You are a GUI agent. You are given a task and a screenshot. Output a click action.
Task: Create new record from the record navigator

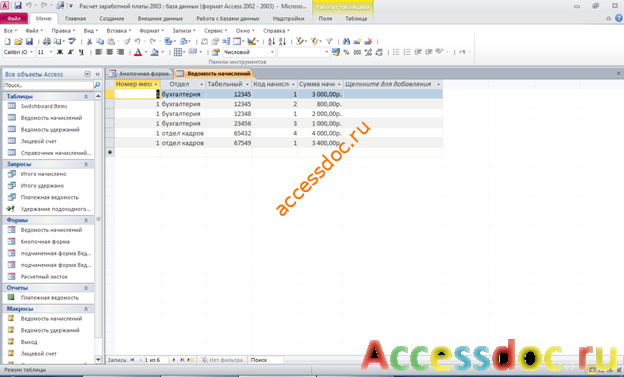point(191,360)
